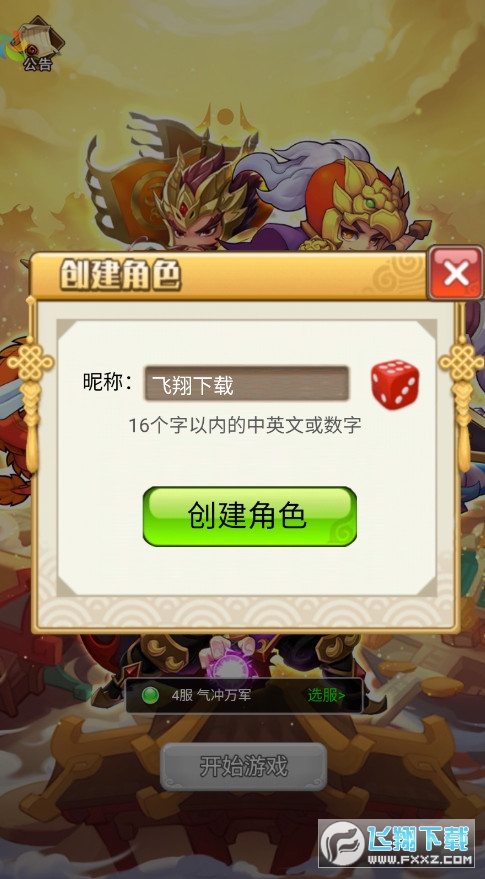The width and height of the screenshot is (485, 879).
Task: Click the 选服> server selection link
Action: point(326,696)
